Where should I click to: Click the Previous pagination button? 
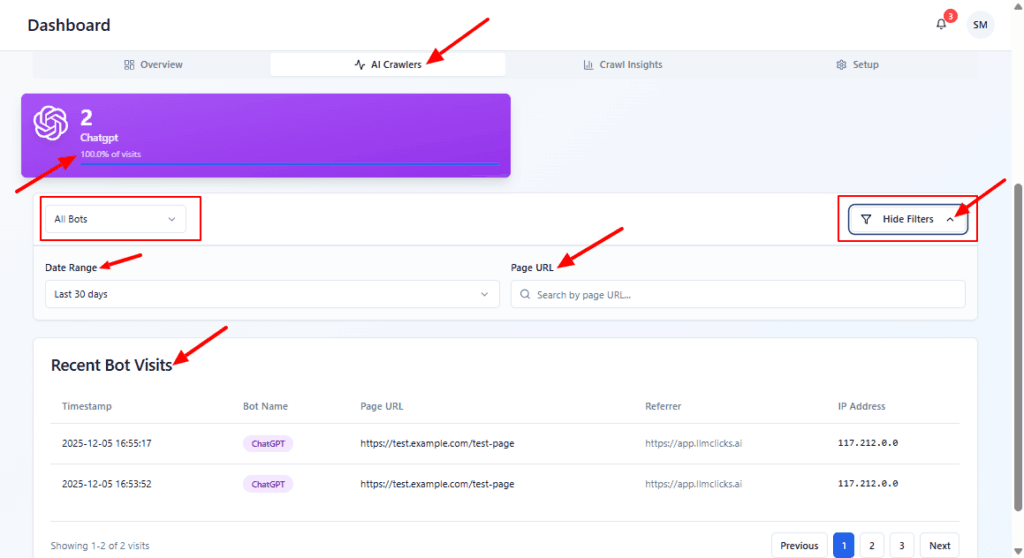coord(799,546)
